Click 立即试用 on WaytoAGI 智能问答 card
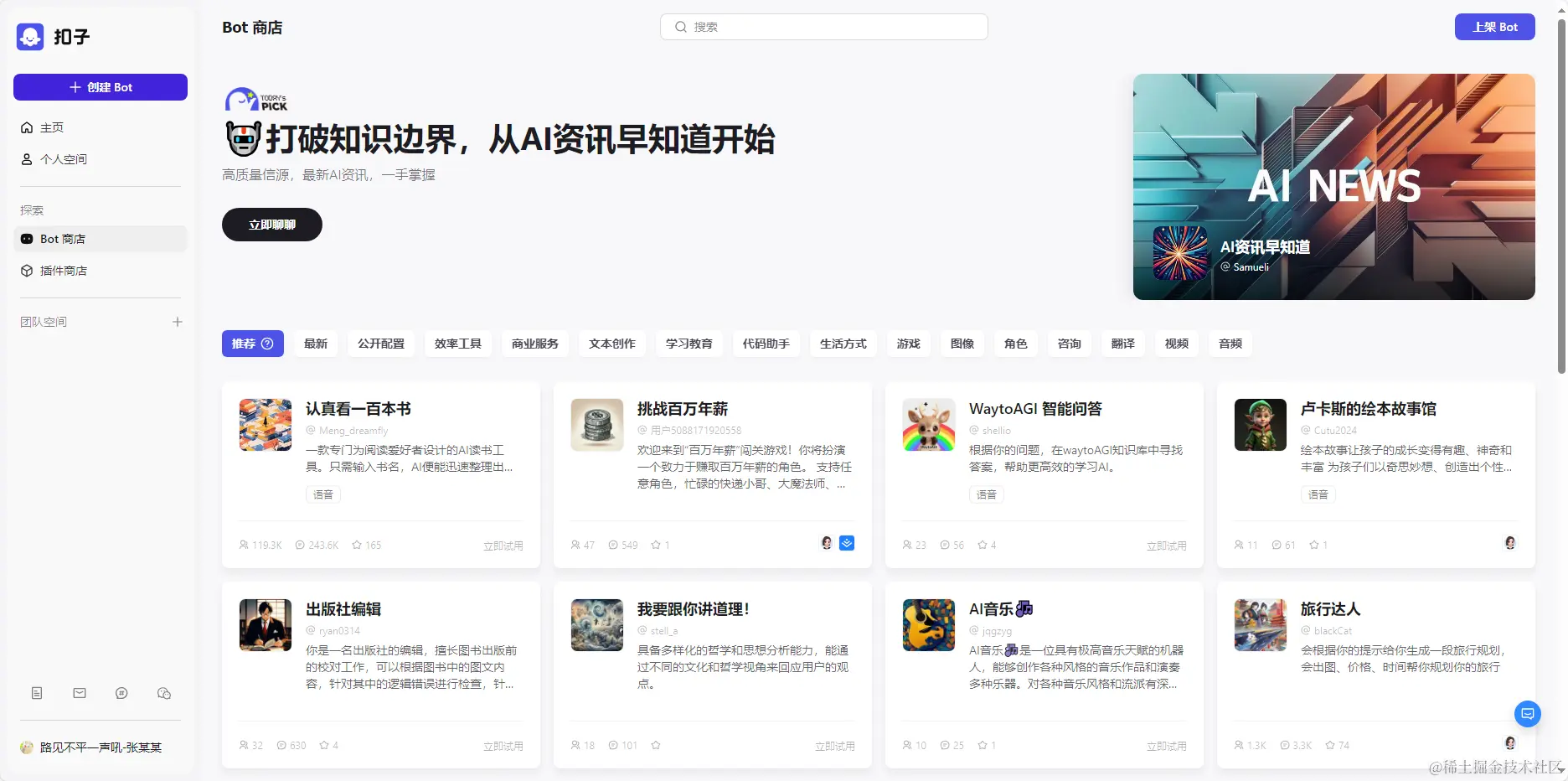This screenshot has height=781, width=1568. pos(1167,546)
